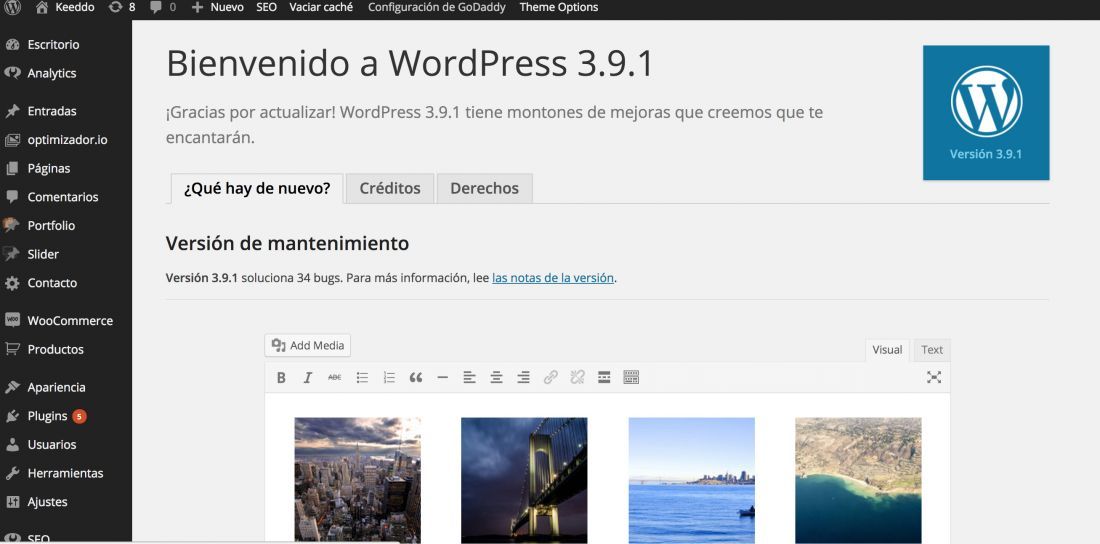Select the city skyline thumbnail
The height and width of the screenshot is (544, 1100).
(x=357, y=480)
